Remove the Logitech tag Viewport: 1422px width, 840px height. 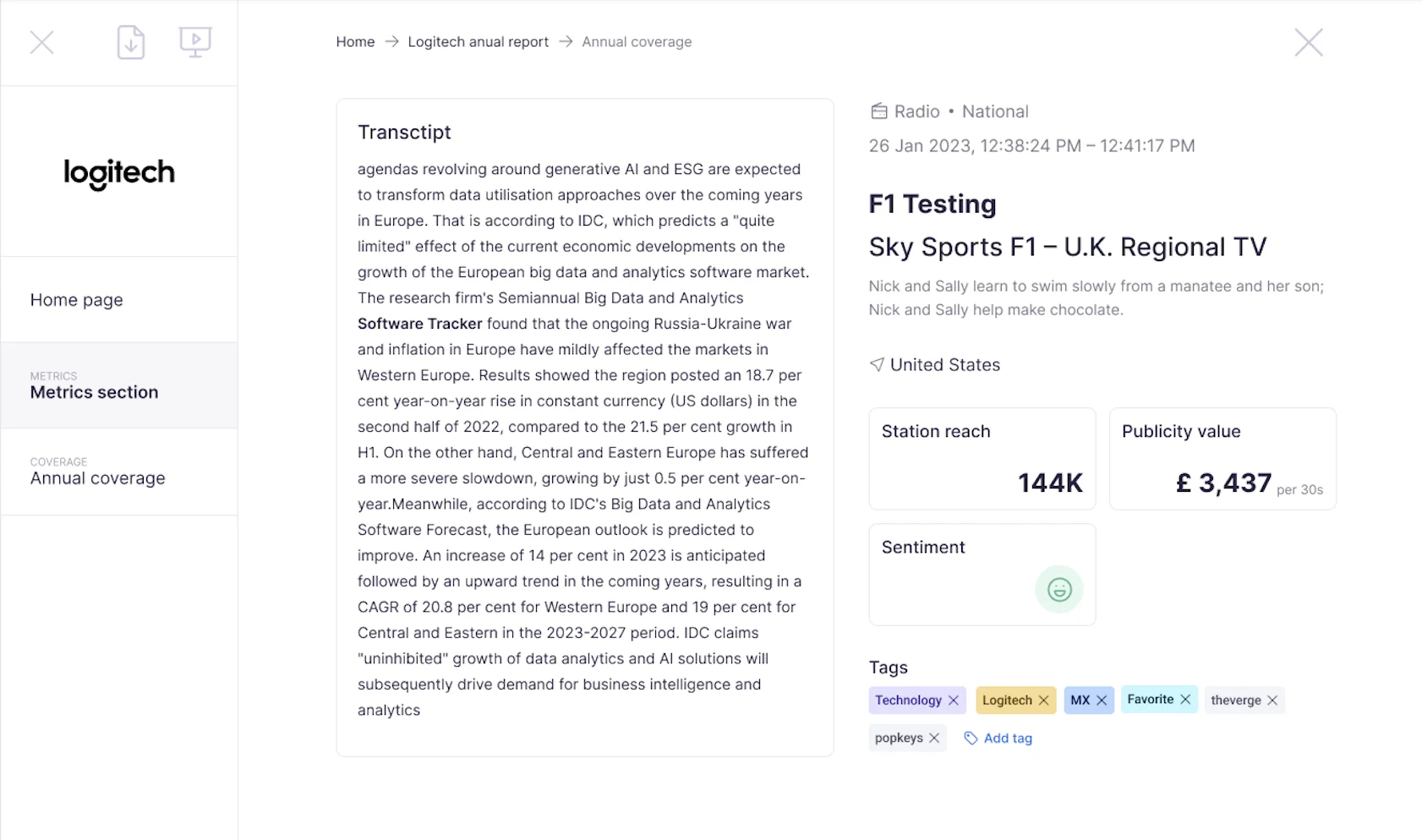[1044, 701]
